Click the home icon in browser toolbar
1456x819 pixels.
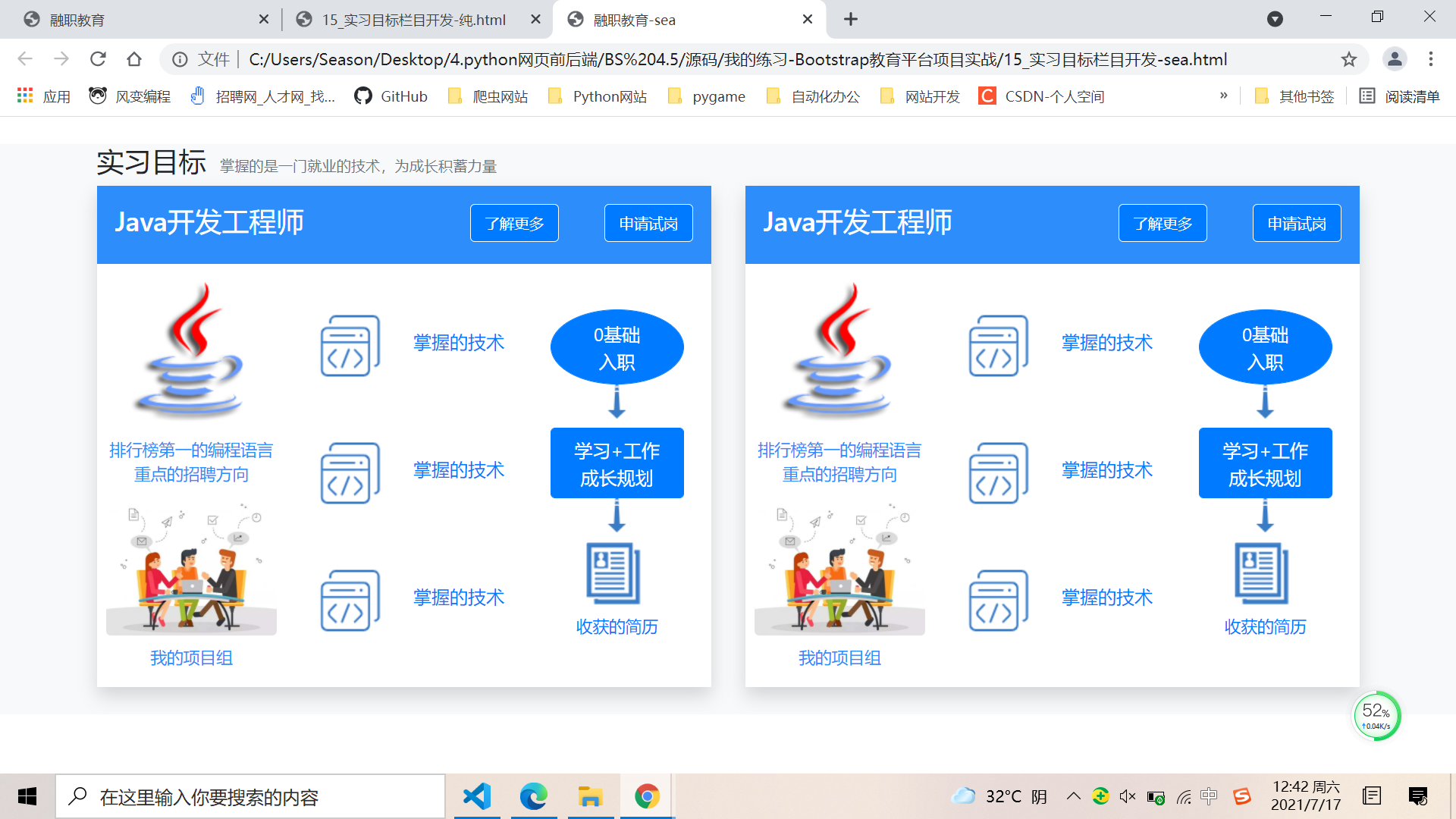(134, 59)
